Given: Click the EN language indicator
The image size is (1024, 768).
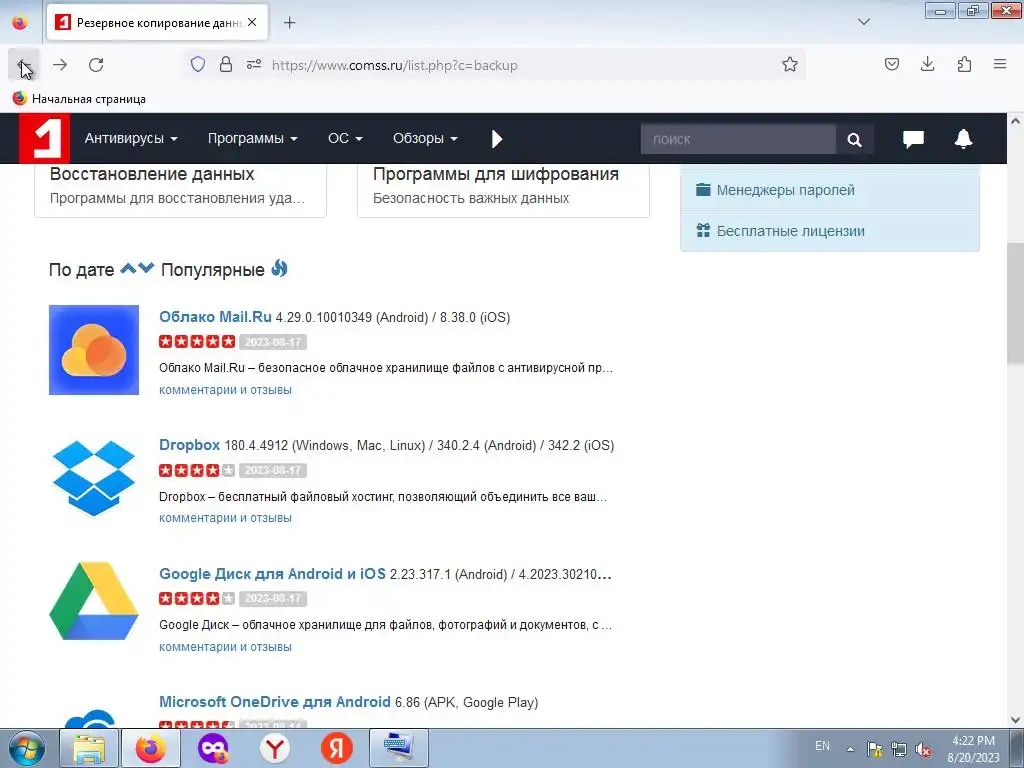Looking at the screenshot, I should [822, 746].
